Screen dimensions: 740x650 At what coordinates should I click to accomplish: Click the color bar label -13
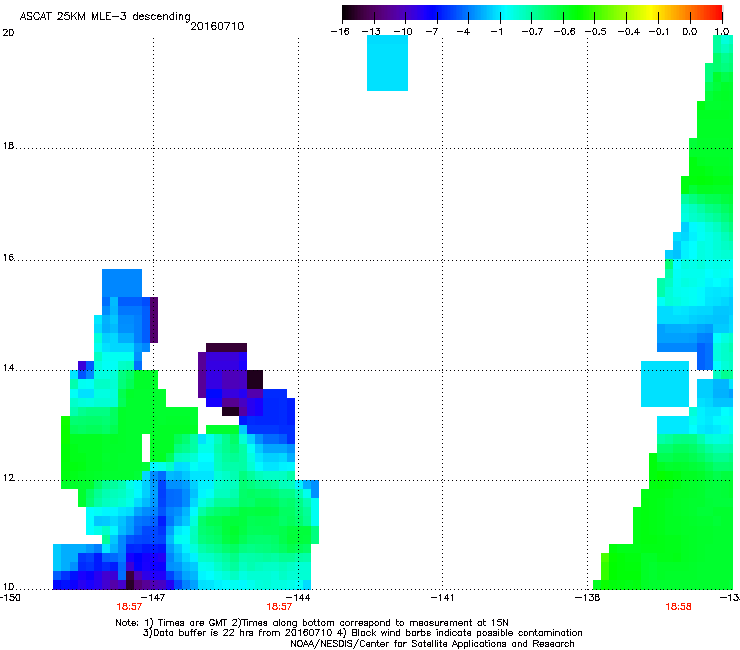pos(371,32)
